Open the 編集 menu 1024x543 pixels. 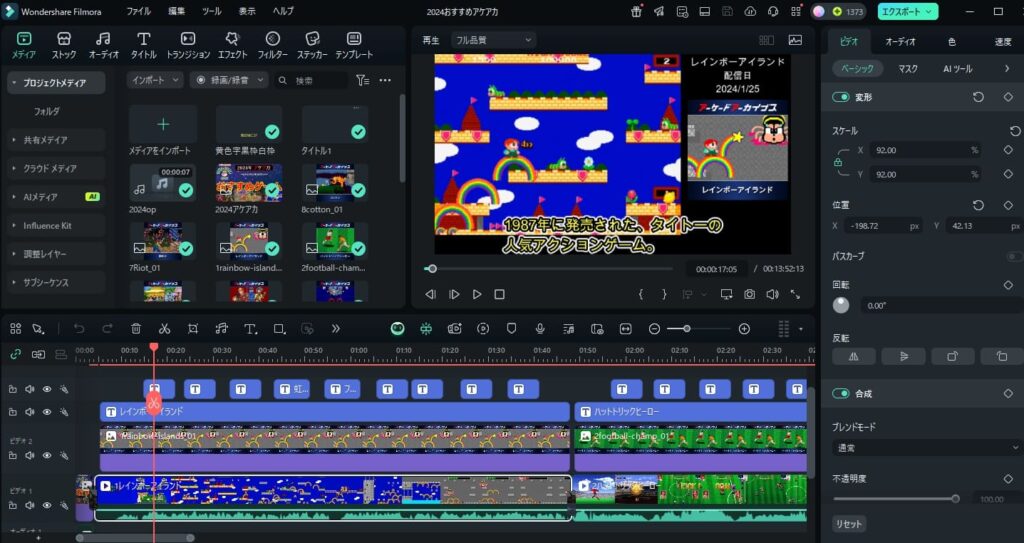click(176, 12)
